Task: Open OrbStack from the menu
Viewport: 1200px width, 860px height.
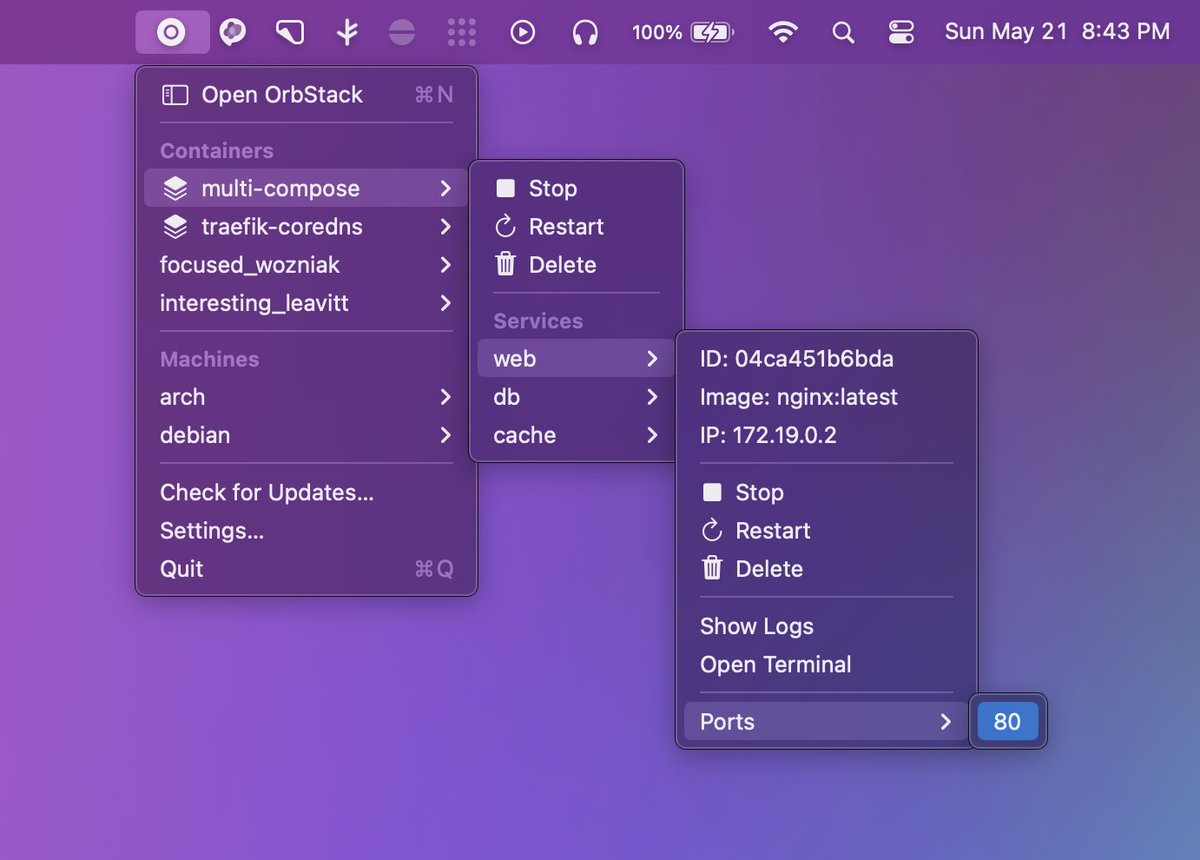Action: tap(306, 95)
